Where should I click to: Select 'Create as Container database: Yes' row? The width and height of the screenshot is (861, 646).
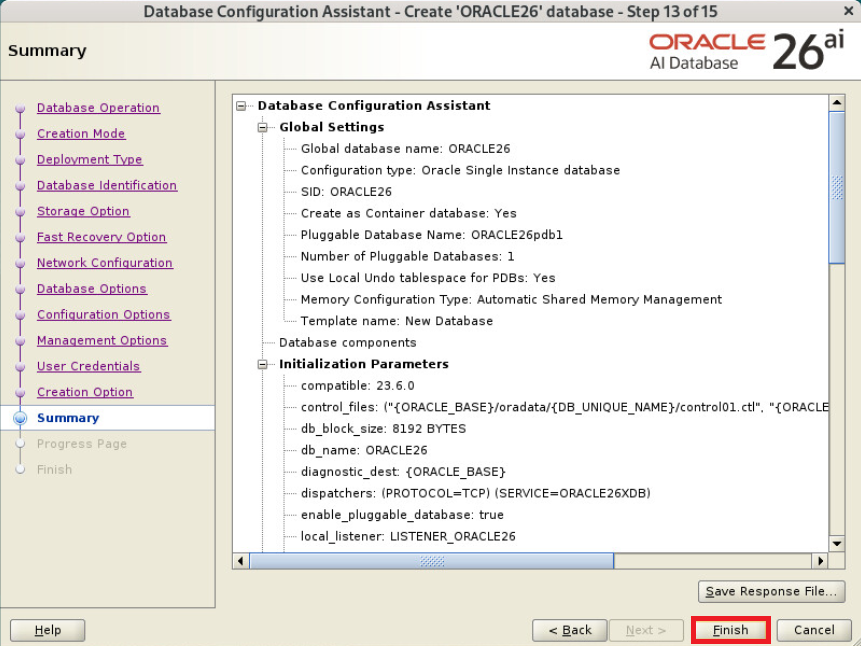pos(409,213)
